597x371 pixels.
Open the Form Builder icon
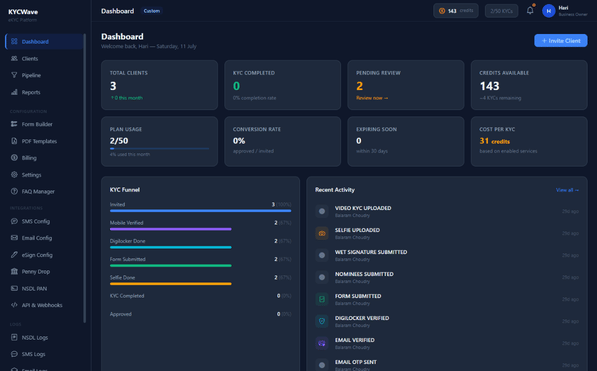tap(14, 124)
